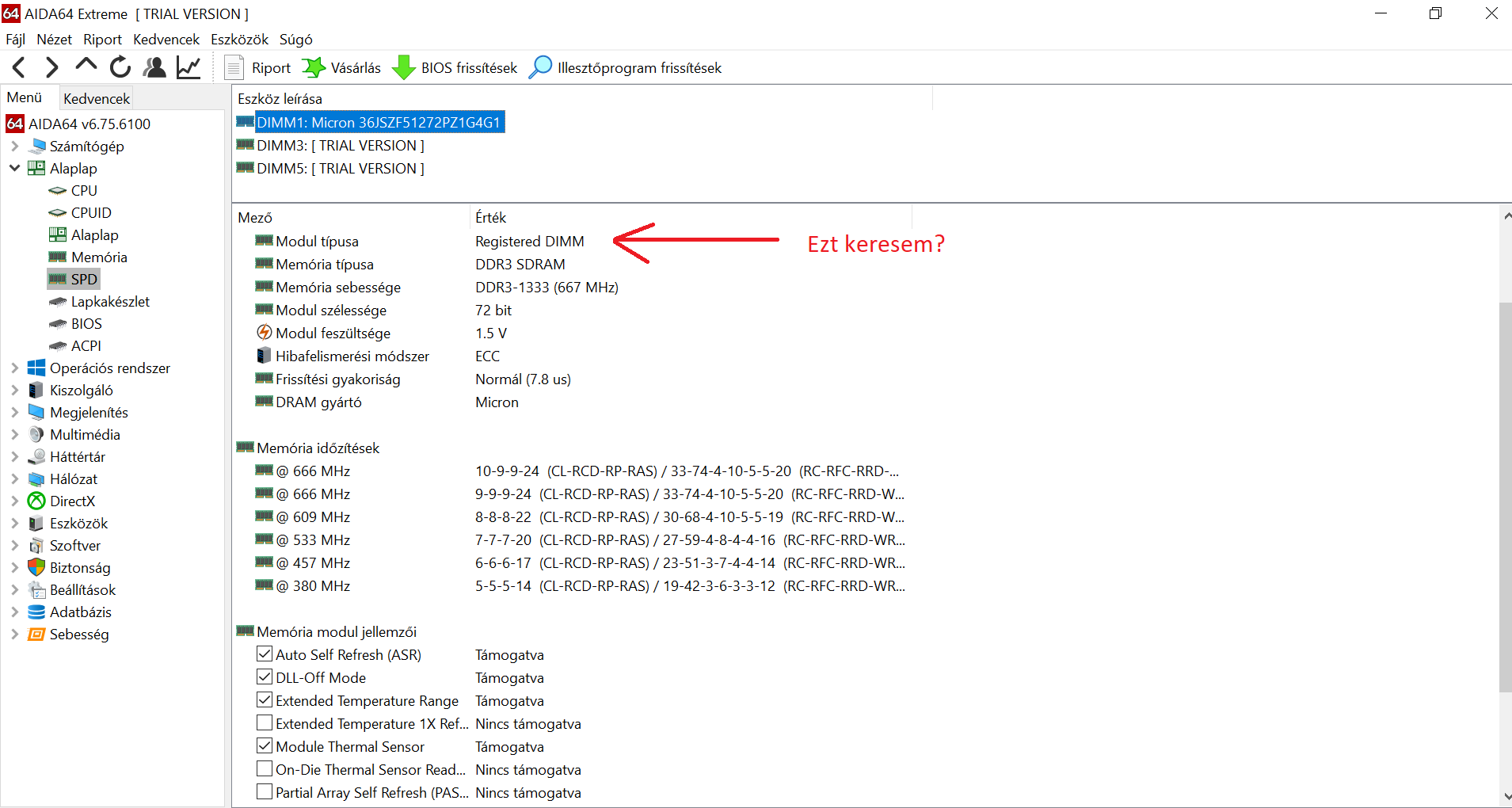Expand the Hálózat tree node
Image resolution: width=1512 pixels, height=808 pixels.
point(14,478)
